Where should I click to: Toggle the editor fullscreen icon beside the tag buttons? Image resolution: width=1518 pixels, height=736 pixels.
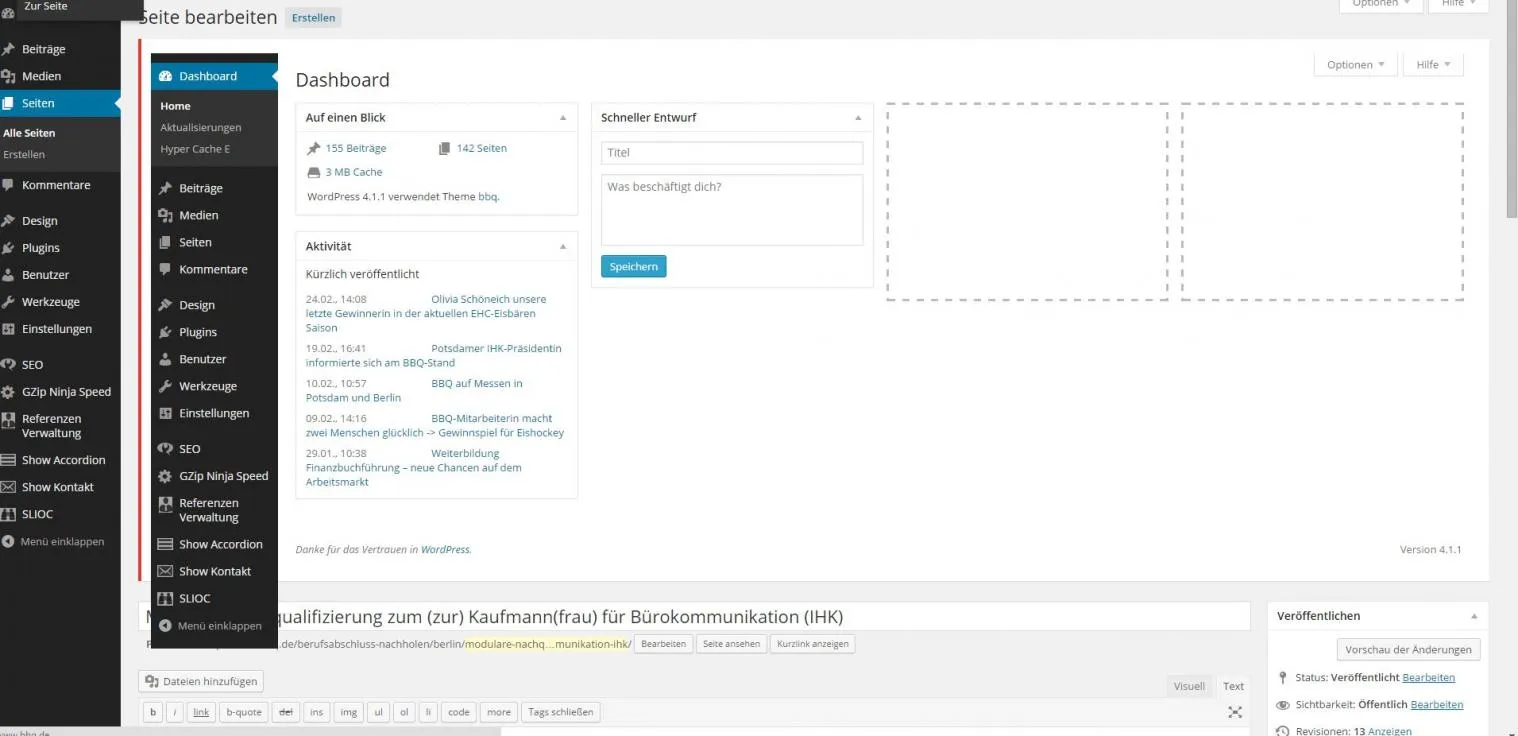click(x=1235, y=712)
